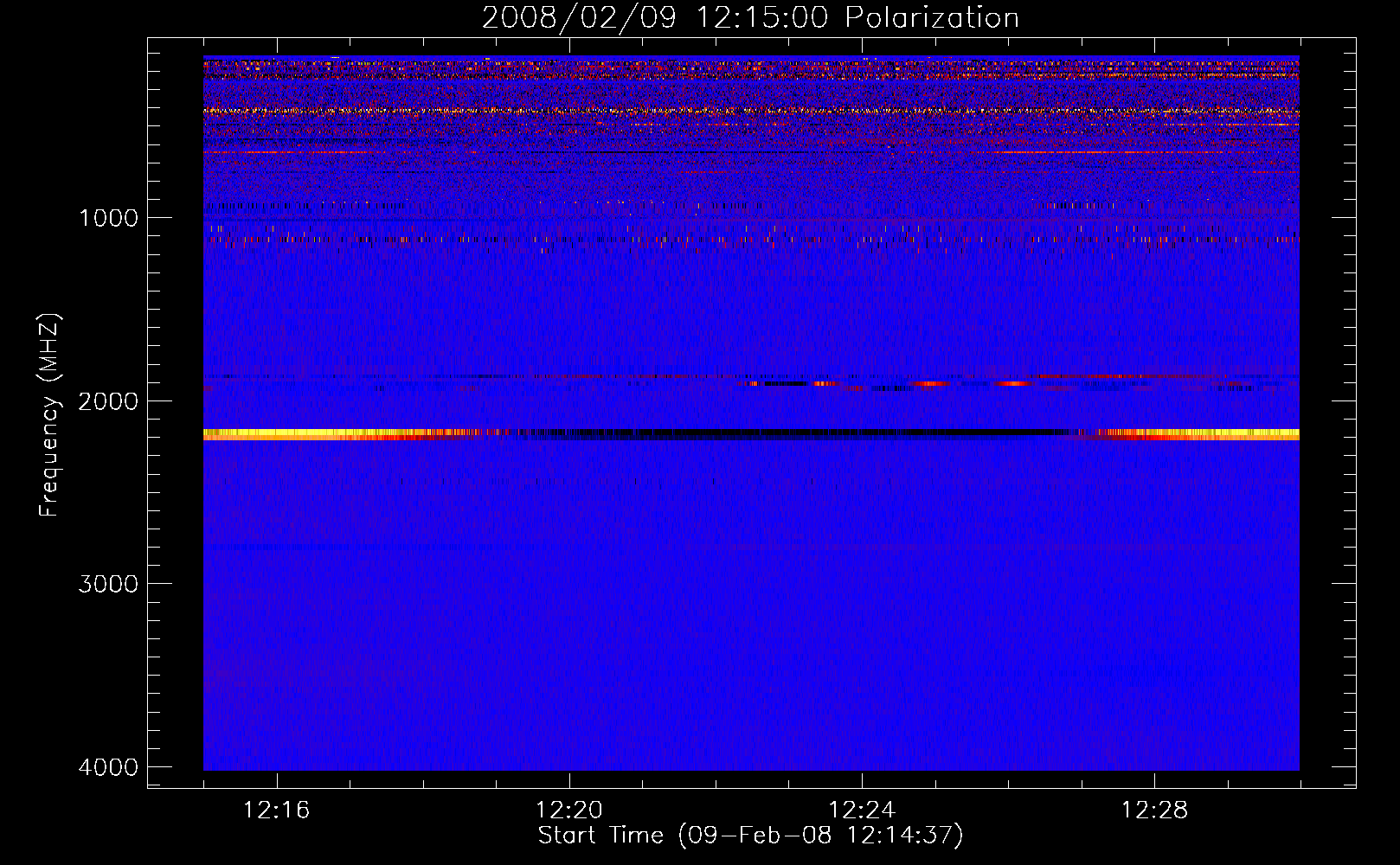The width and height of the screenshot is (1400, 865).
Task: Click the 12:20 time tick label
Action: [568, 811]
